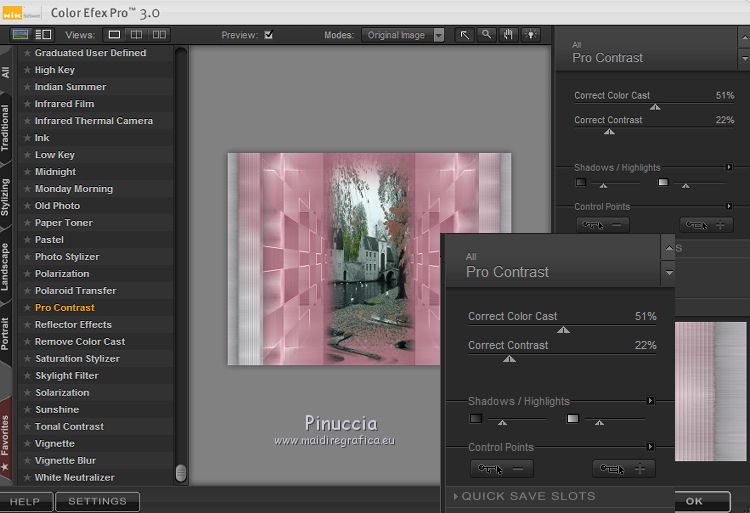The height and width of the screenshot is (513, 750).
Task: Switch to split preview view
Action: coord(137,35)
